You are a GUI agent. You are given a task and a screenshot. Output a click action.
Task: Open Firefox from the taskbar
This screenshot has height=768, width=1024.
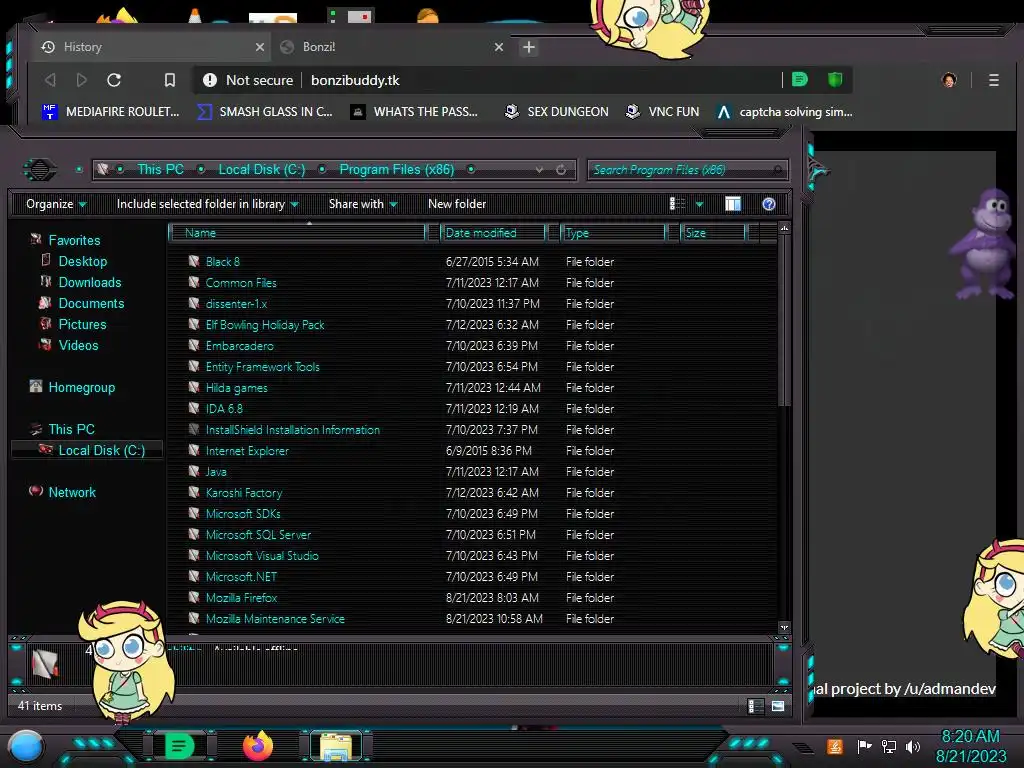(x=258, y=746)
